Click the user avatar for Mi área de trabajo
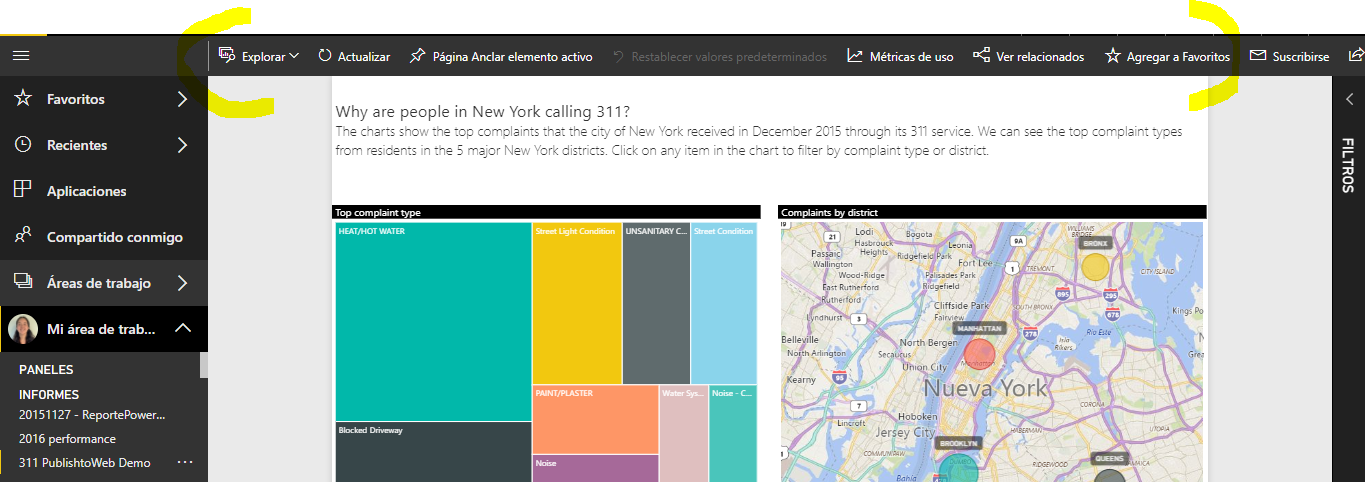 tap(23, 329)
